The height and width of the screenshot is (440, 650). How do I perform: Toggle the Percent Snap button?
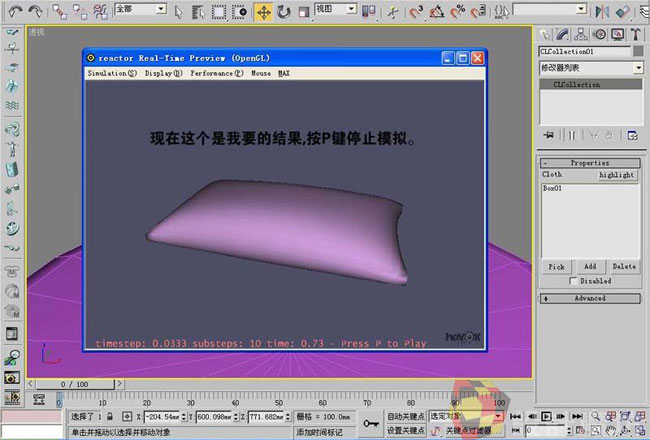coord(458,12)
